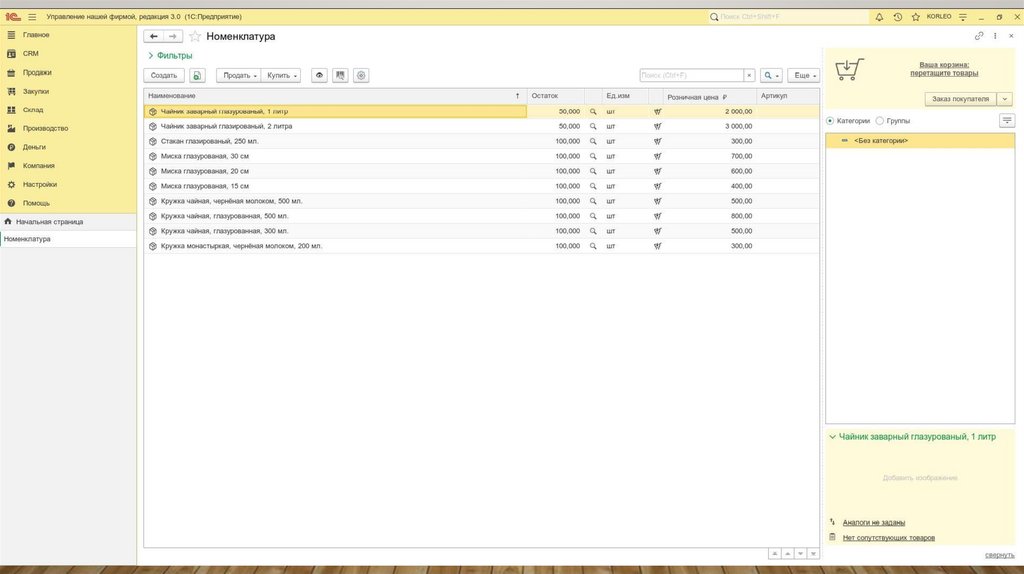
Task: Open list settings gear icon
Action: pos(361,76)
